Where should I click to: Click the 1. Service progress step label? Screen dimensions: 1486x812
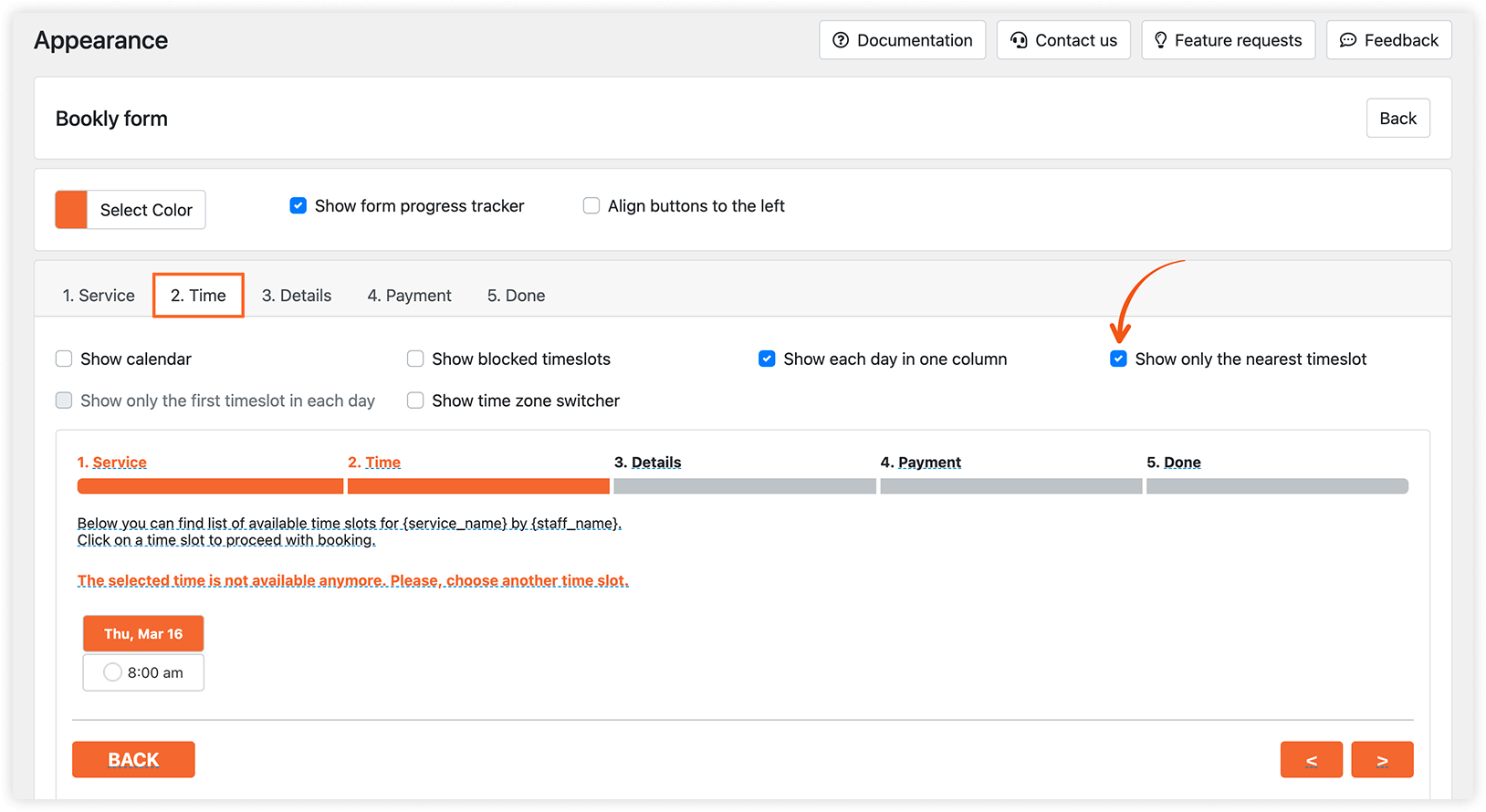click(112, 463)
